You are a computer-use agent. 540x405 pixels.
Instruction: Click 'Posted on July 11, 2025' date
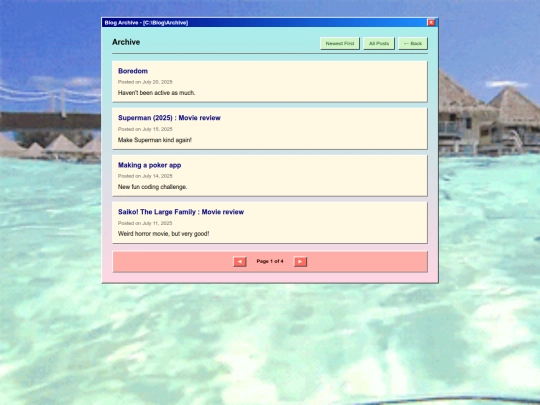145,223
